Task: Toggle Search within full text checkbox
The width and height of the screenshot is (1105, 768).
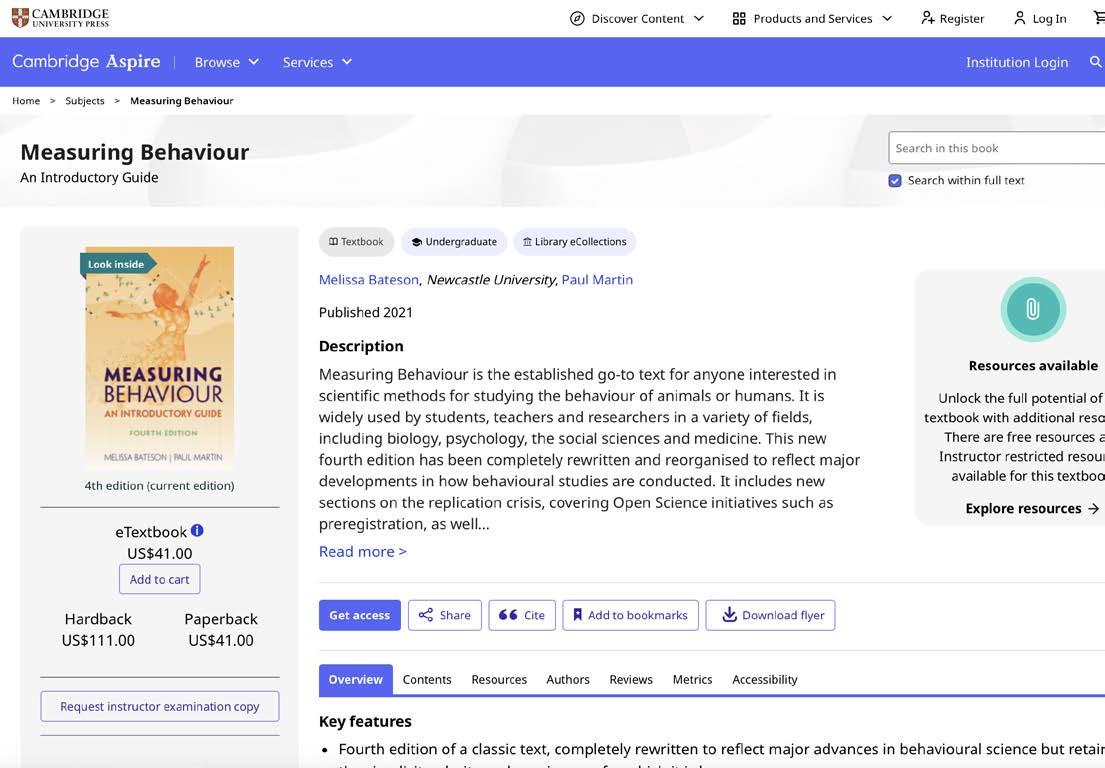Action: 895,180
